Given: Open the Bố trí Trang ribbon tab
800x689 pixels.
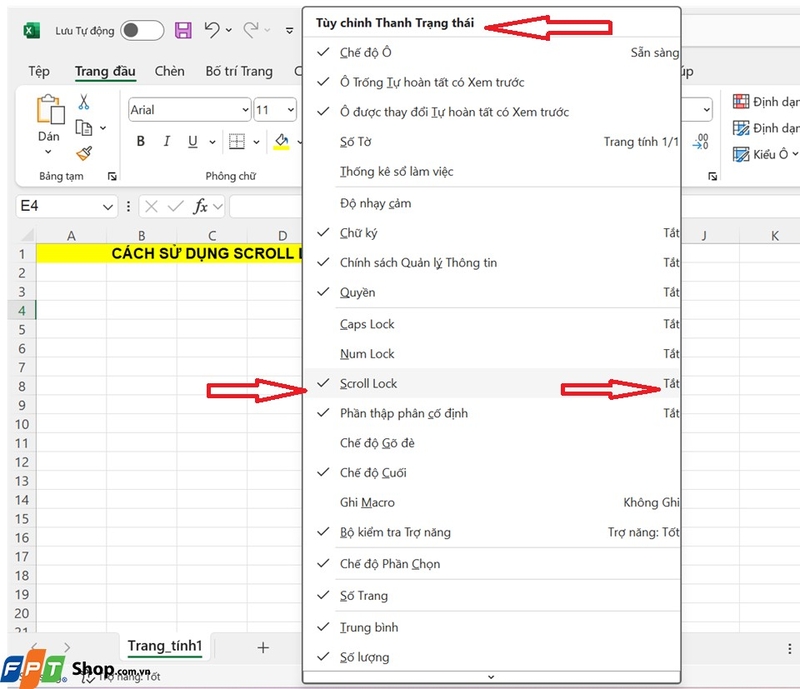Looking at the screenshot, I should click(239, 71).
